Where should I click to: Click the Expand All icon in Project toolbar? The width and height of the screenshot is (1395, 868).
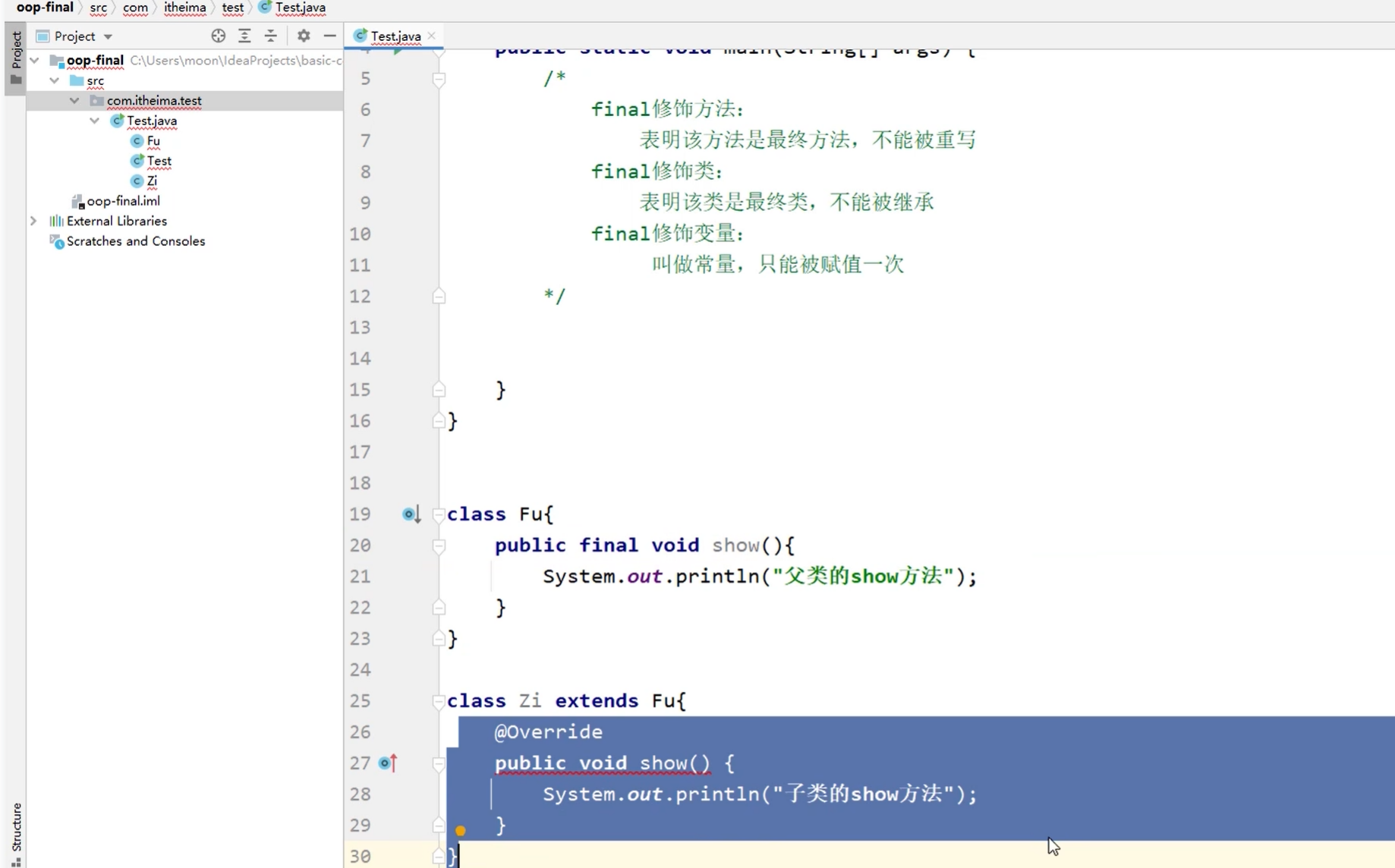(x=244, y=36)
